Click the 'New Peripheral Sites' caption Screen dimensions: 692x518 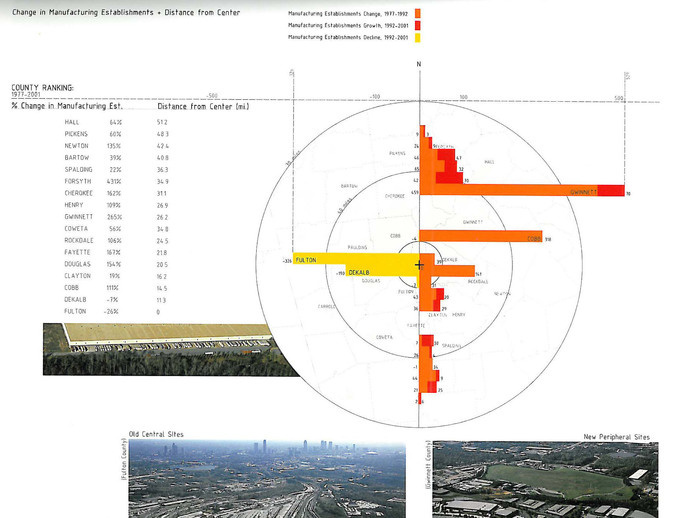pyautogui.click(x=617, y=437)
